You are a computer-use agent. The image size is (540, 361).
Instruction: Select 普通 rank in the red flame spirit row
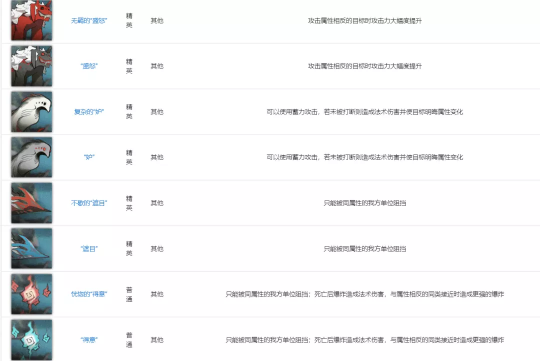129,294
